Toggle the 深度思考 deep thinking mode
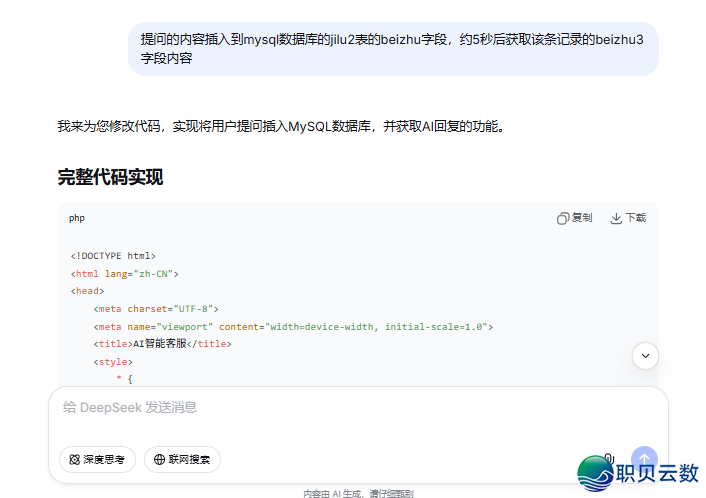Screen dimensions: 706x498 (97, 459)
